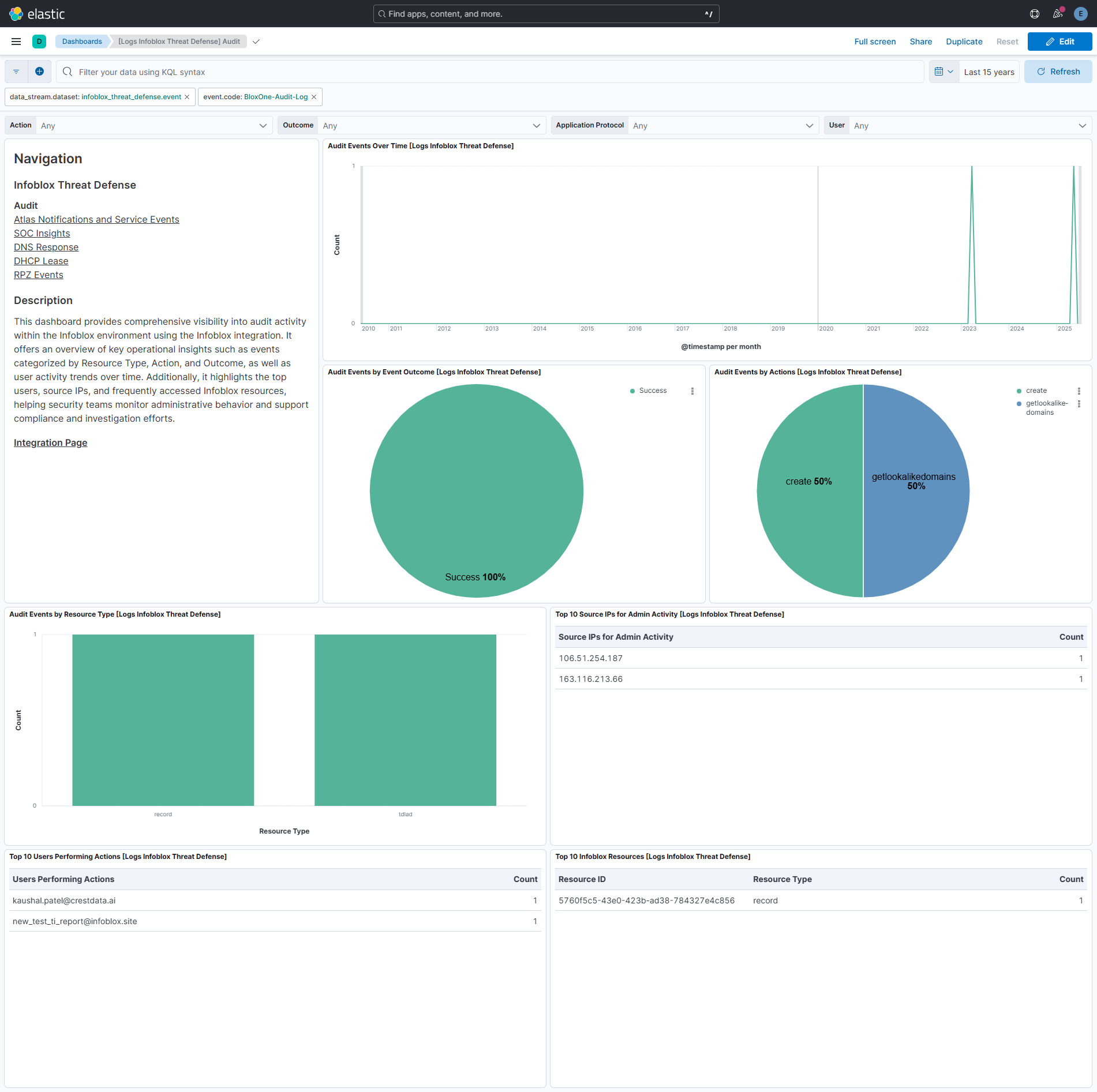Click the Refresh button
The image size is (1097, 1092).
[1058, 72]
